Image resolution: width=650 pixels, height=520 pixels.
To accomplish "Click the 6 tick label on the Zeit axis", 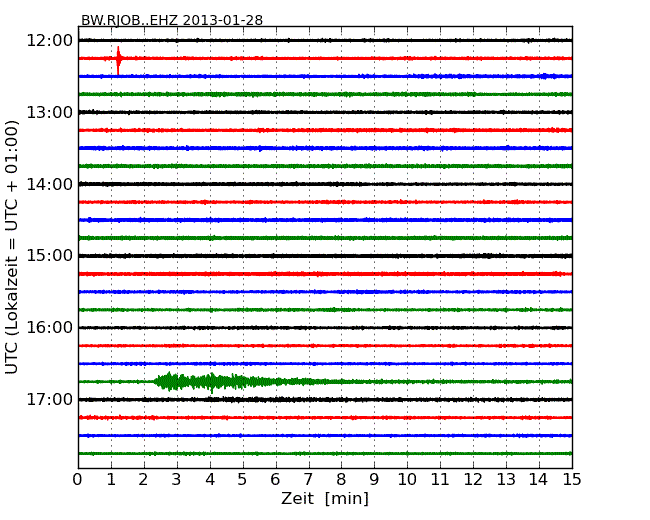I will point(275,480).
